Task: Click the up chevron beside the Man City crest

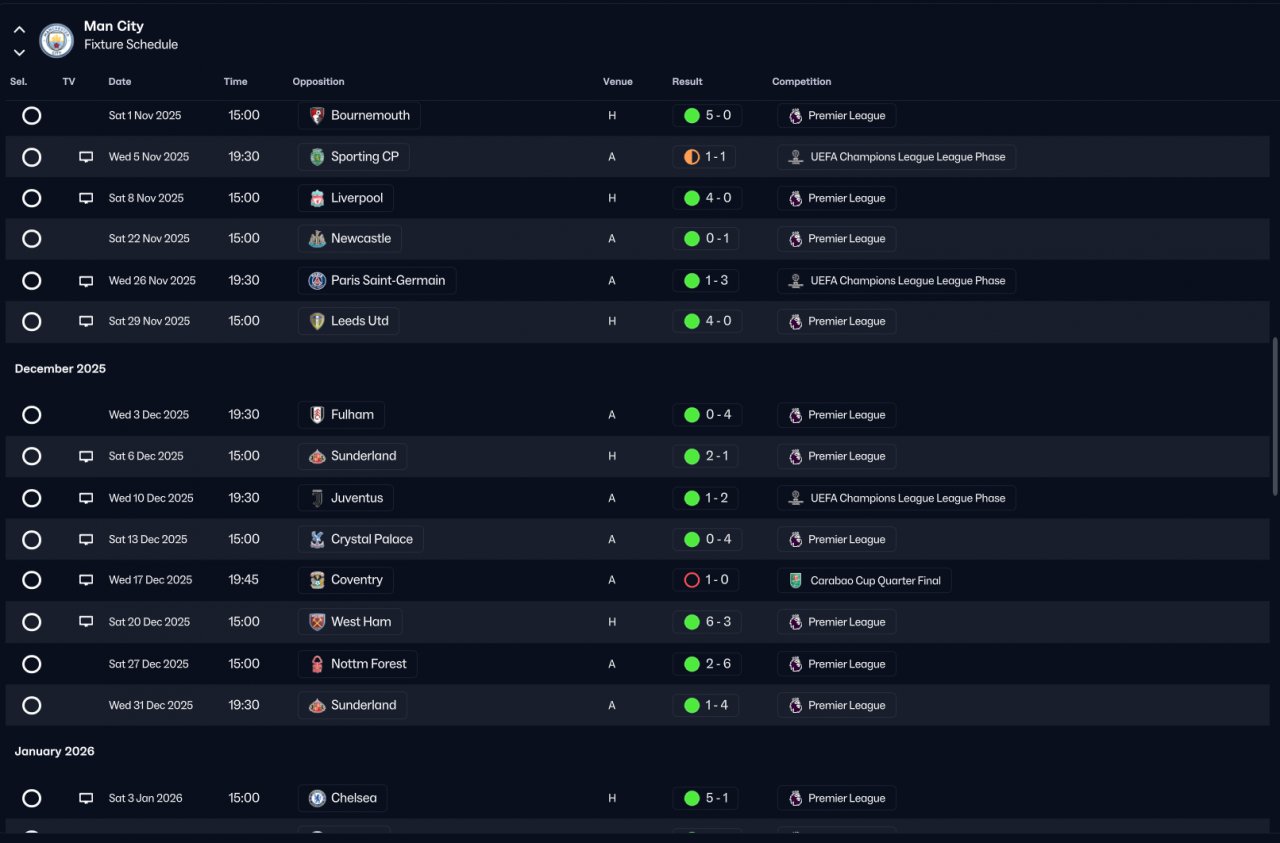Action: point(19,30)
